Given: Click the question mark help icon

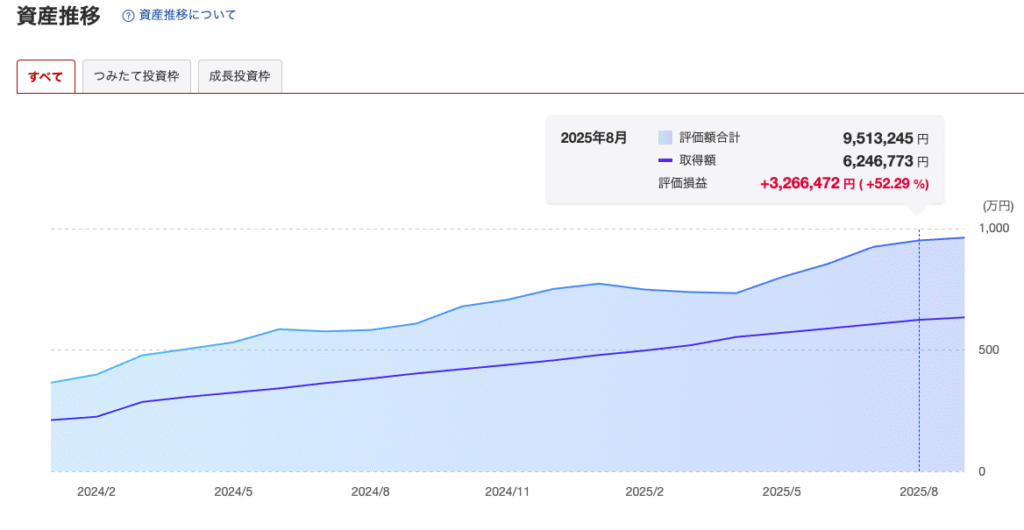Looking at the screenshot, I should coord(129,16).
